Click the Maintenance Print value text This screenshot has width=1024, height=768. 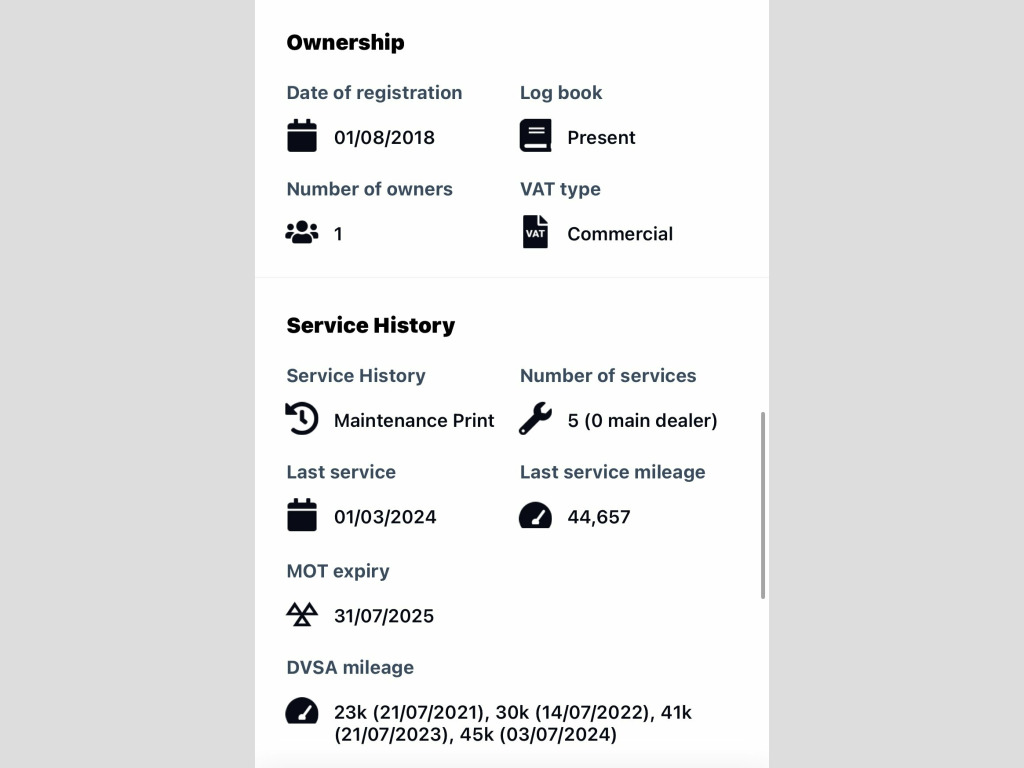coord(414,421)
